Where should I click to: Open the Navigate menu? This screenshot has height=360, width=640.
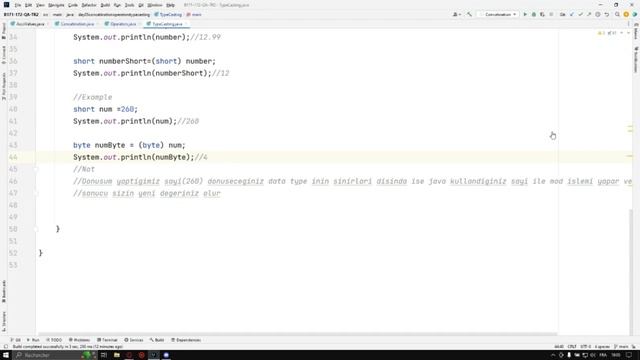click(56, 5)
